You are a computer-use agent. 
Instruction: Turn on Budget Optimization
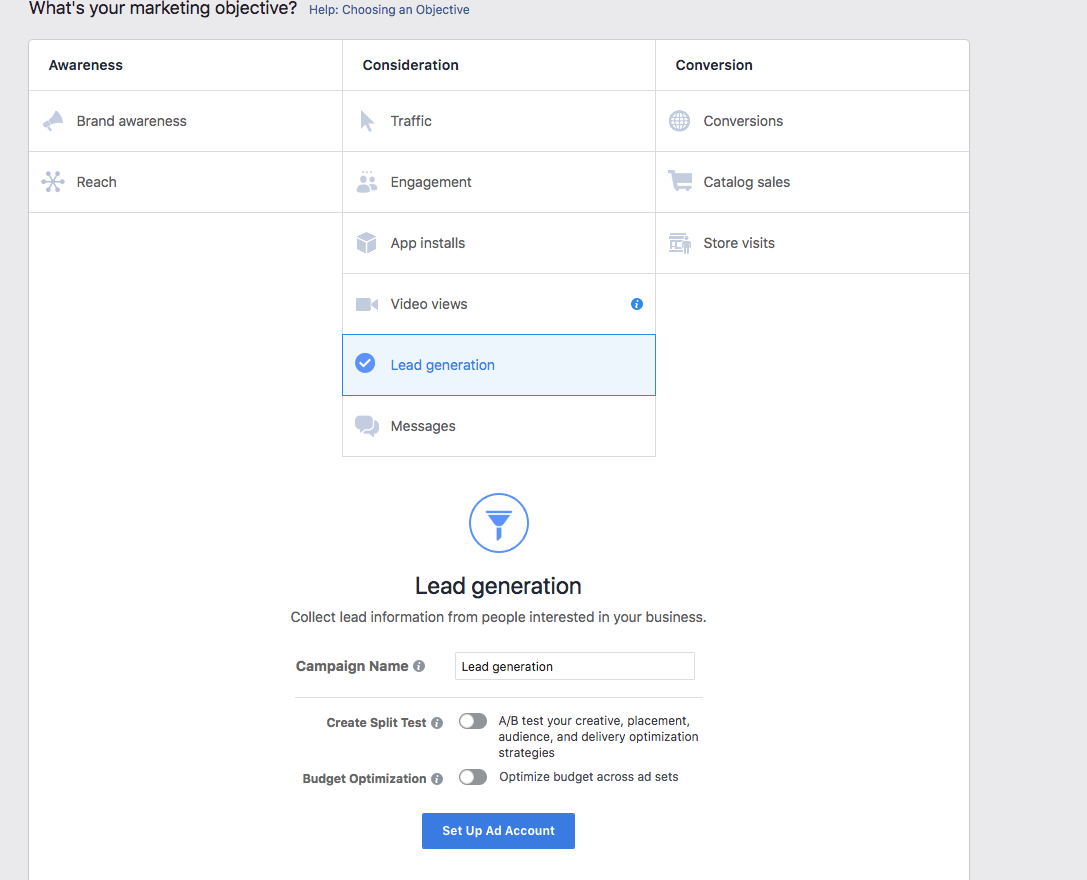(x=472, y=777)
